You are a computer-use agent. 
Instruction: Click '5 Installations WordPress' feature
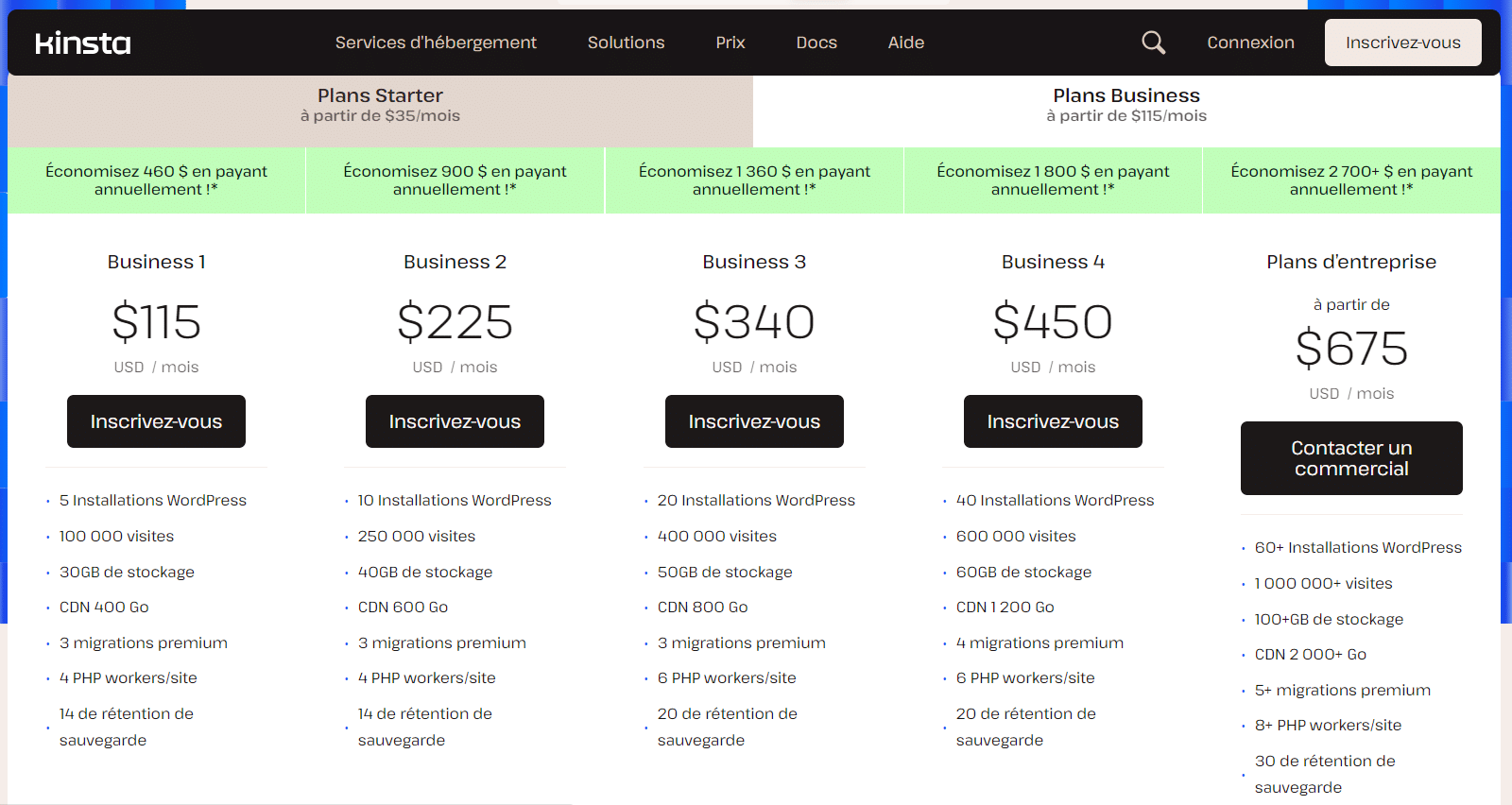[153, 500]
